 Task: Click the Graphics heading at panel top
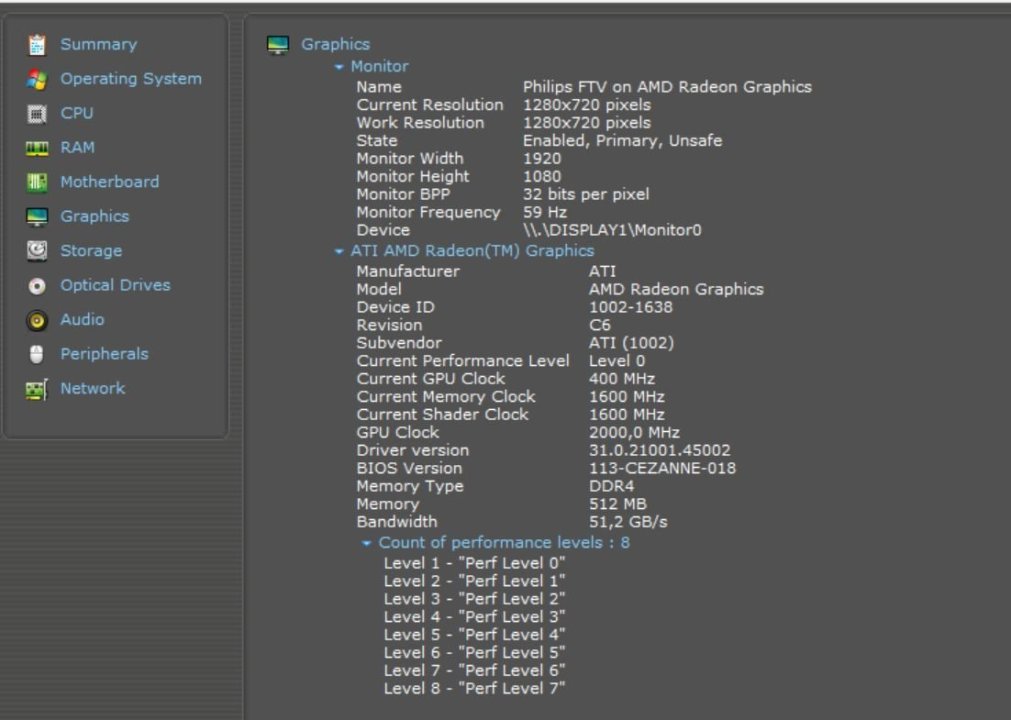pos(335,44)
